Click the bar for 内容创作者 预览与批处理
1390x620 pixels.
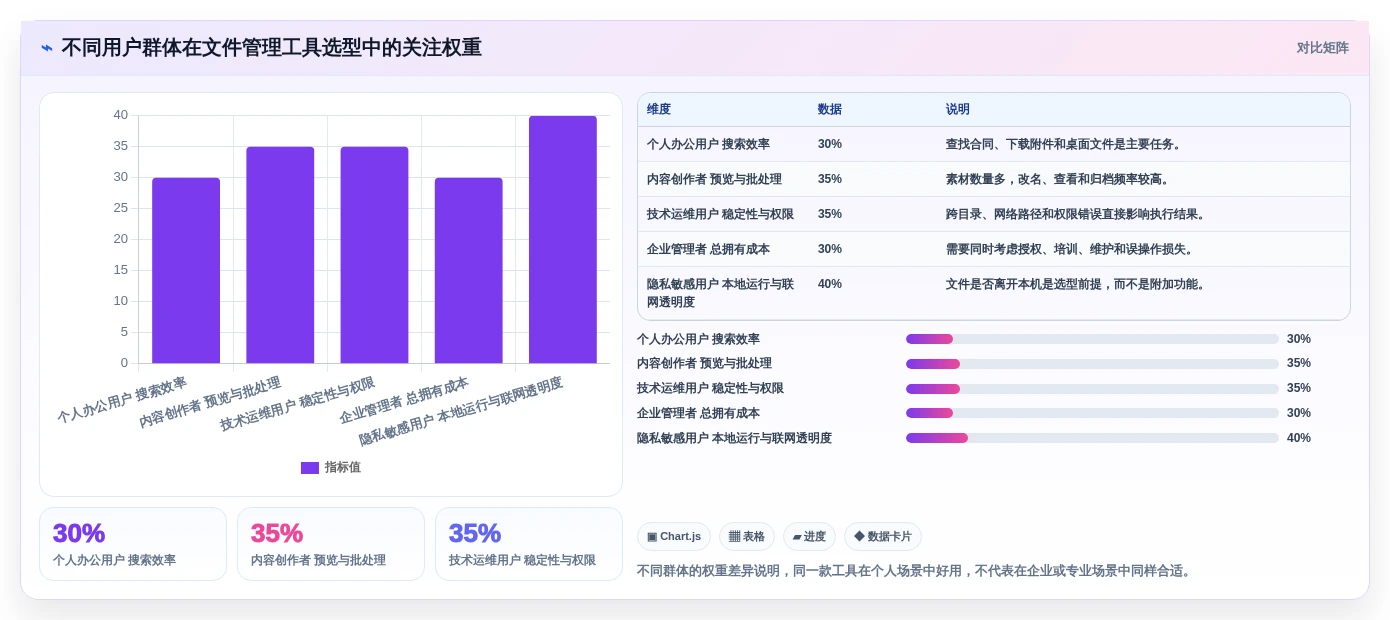[x=280, y=255]
